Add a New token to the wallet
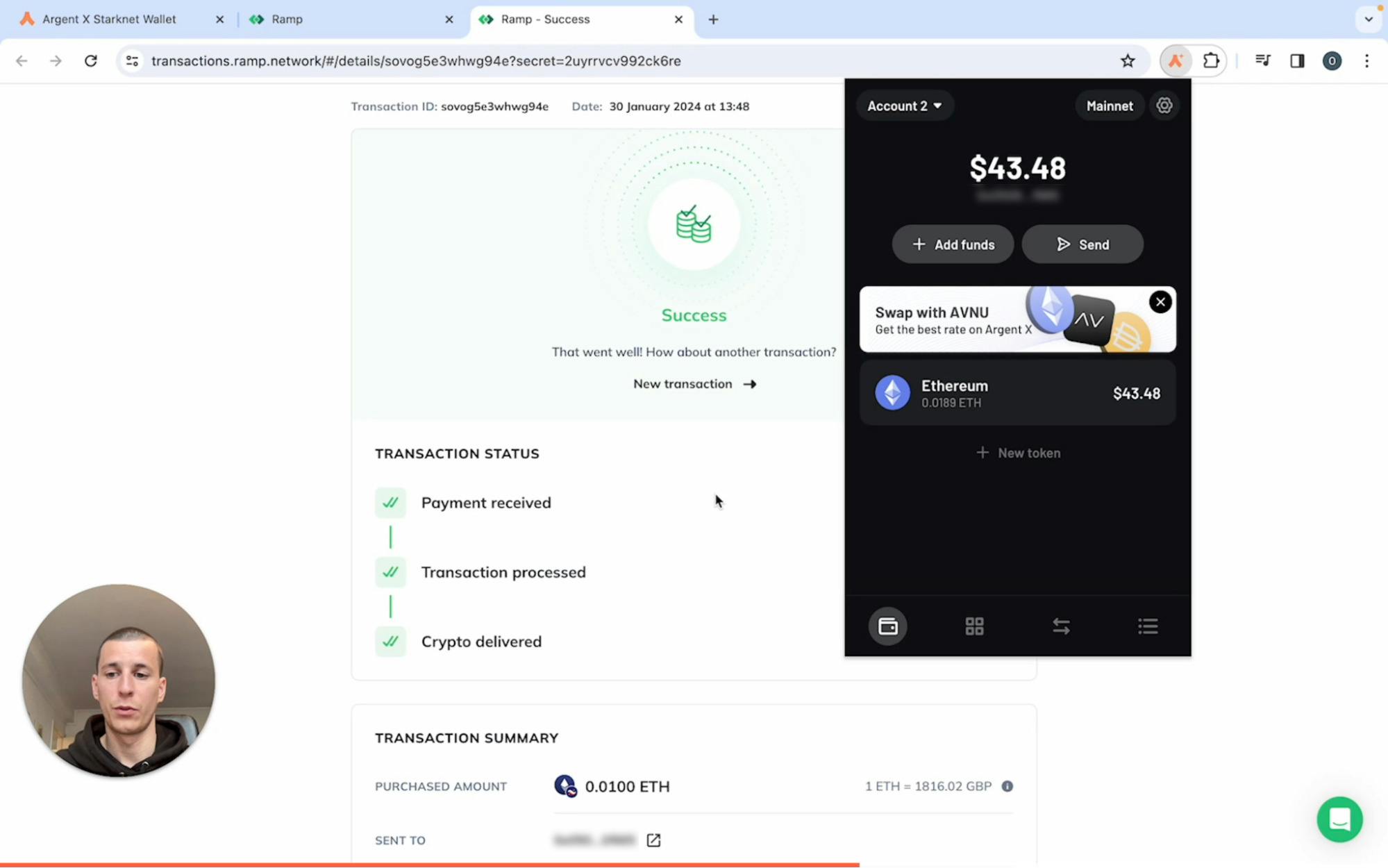The image size is (1388, 868). pos(1018,453)
